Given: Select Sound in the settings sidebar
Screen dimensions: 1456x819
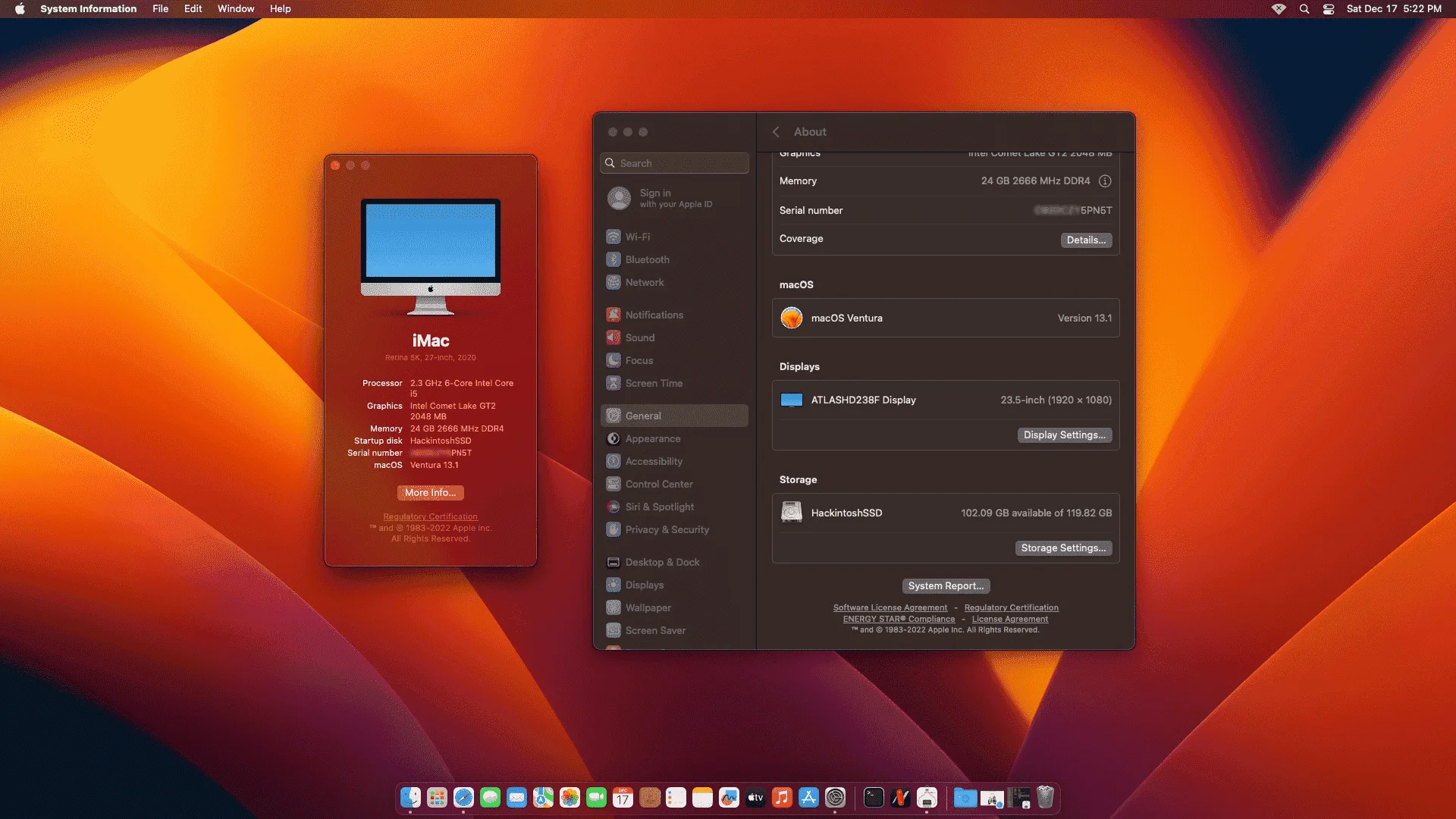Looking at the screenshot, I should pyautogui.click(x=674, y=337).
